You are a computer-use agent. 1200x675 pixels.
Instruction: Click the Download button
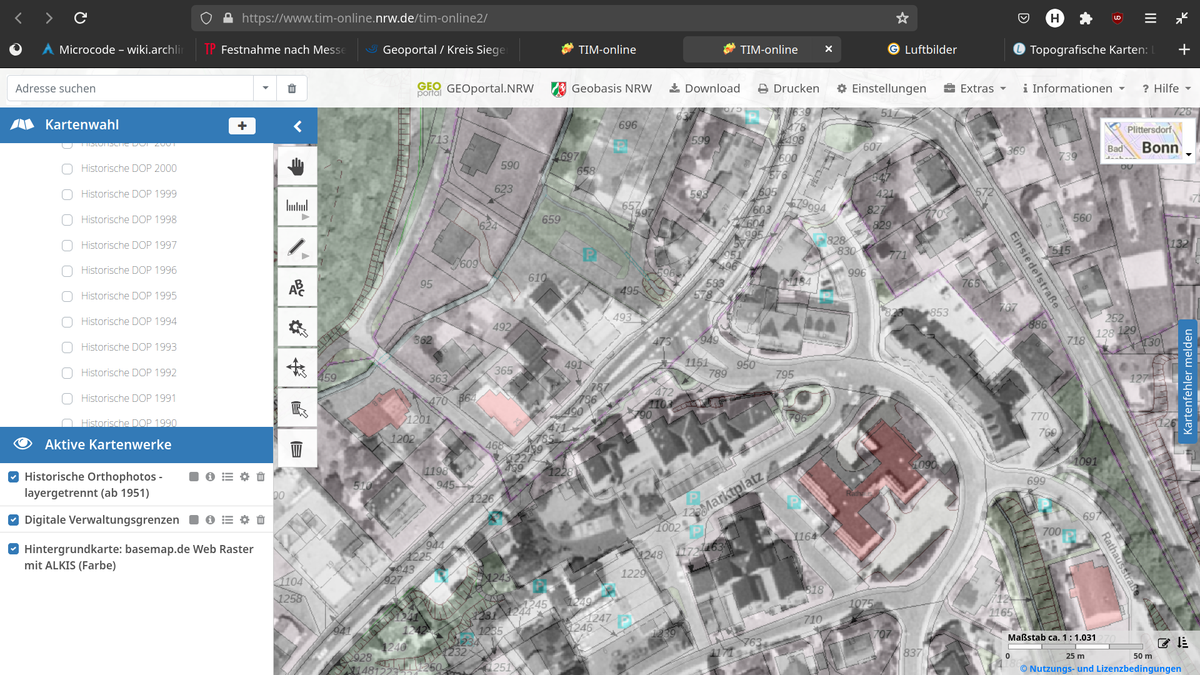click(704, 88)
